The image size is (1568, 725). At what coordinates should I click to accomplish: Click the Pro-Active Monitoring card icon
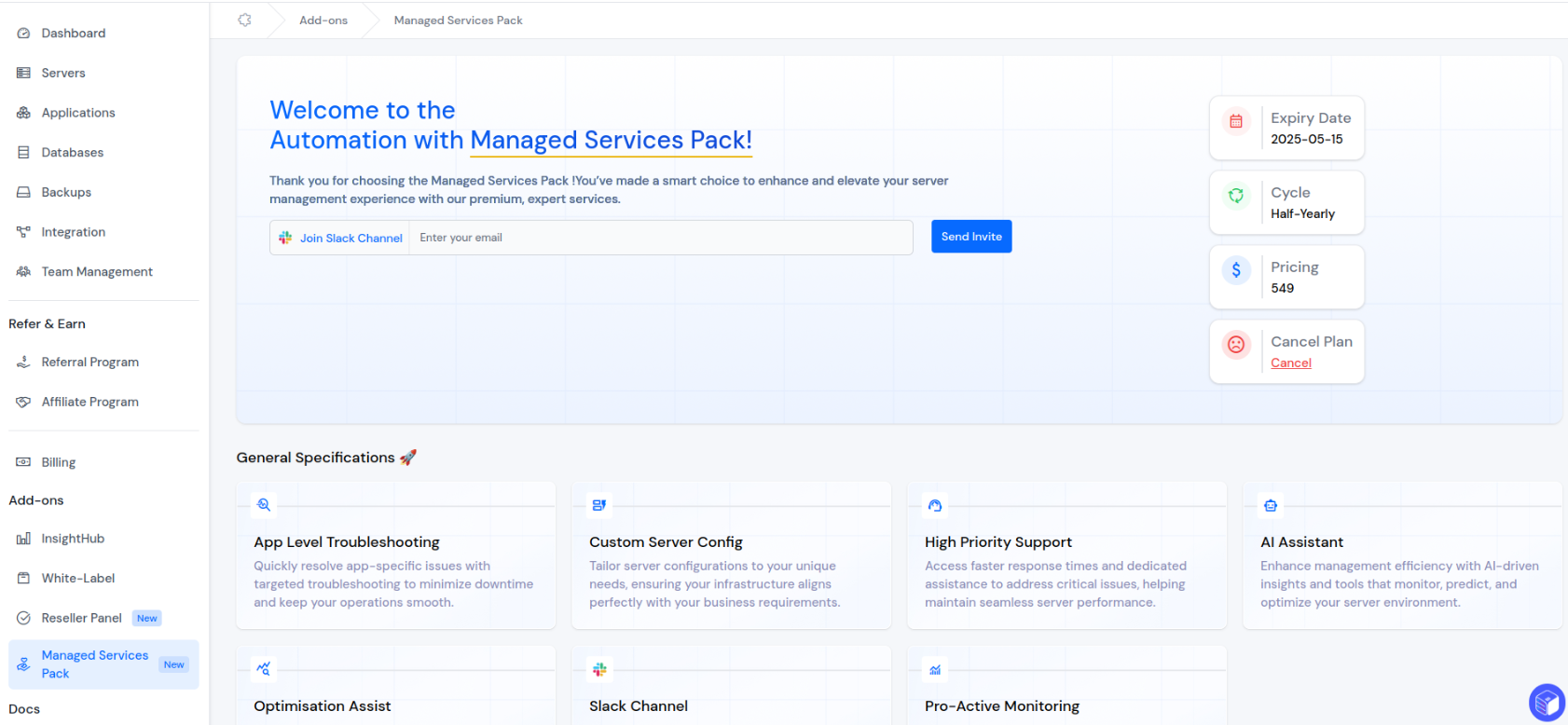(x=935, y=669)
